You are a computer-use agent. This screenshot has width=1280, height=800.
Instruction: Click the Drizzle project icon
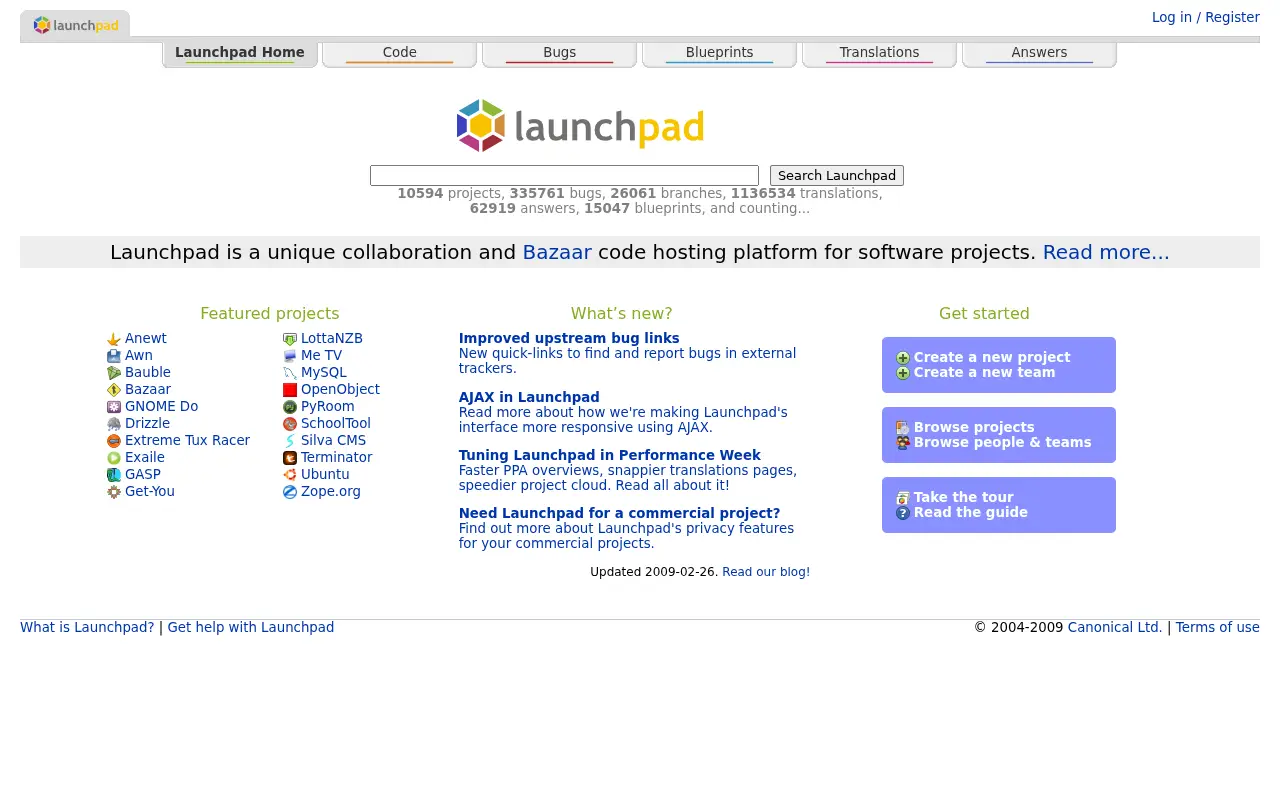[x=114, y=424]
